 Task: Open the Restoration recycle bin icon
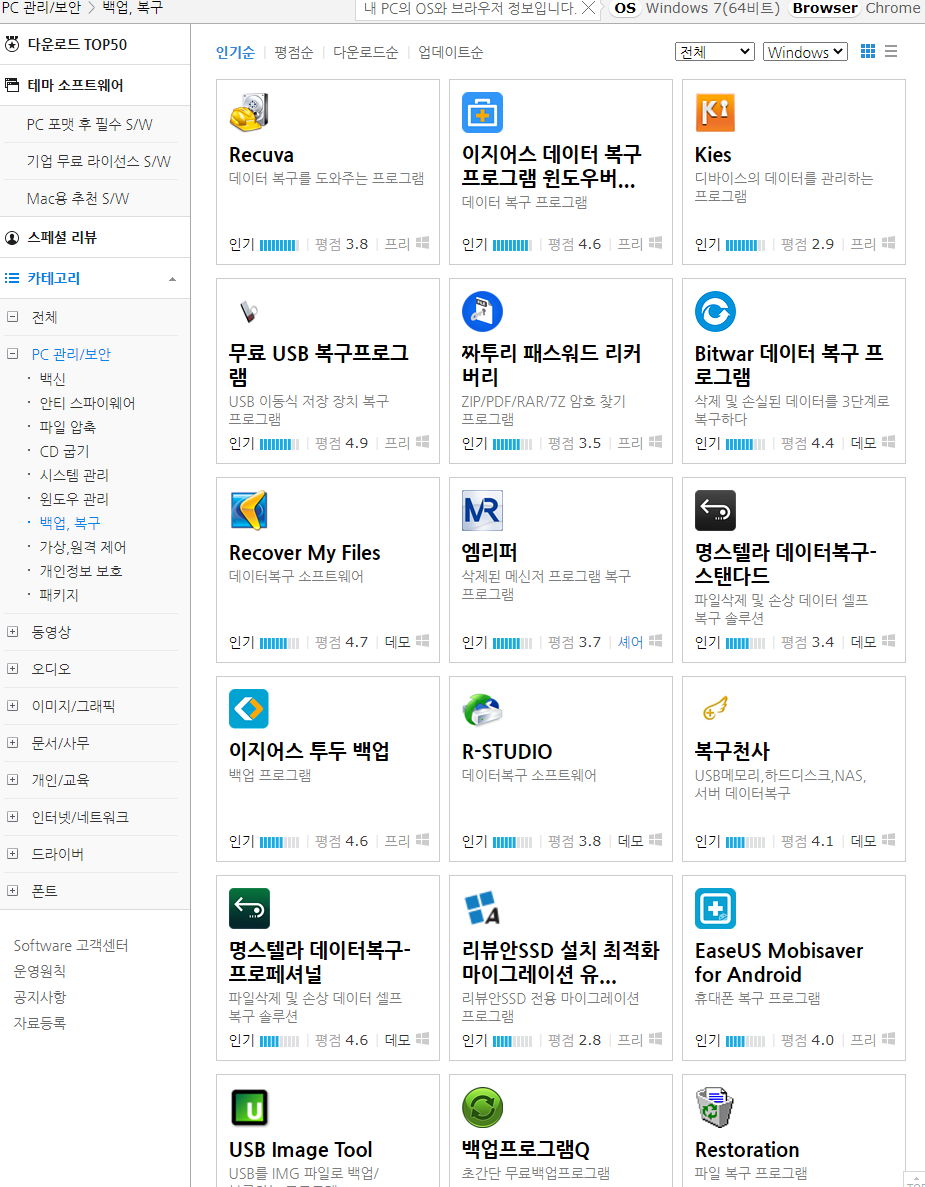715,1108
